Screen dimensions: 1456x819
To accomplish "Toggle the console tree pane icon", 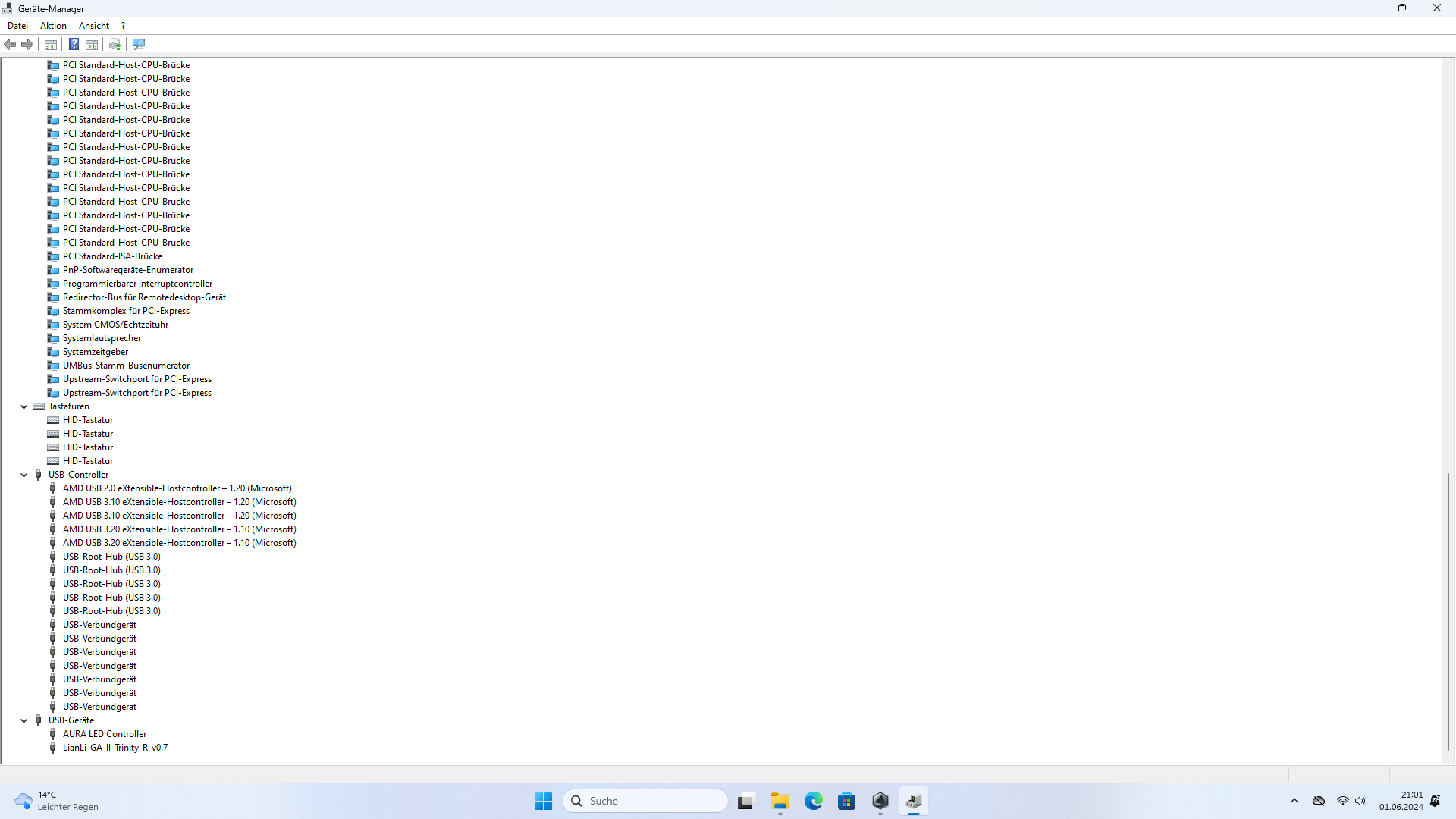I will [x=51, y=44].
